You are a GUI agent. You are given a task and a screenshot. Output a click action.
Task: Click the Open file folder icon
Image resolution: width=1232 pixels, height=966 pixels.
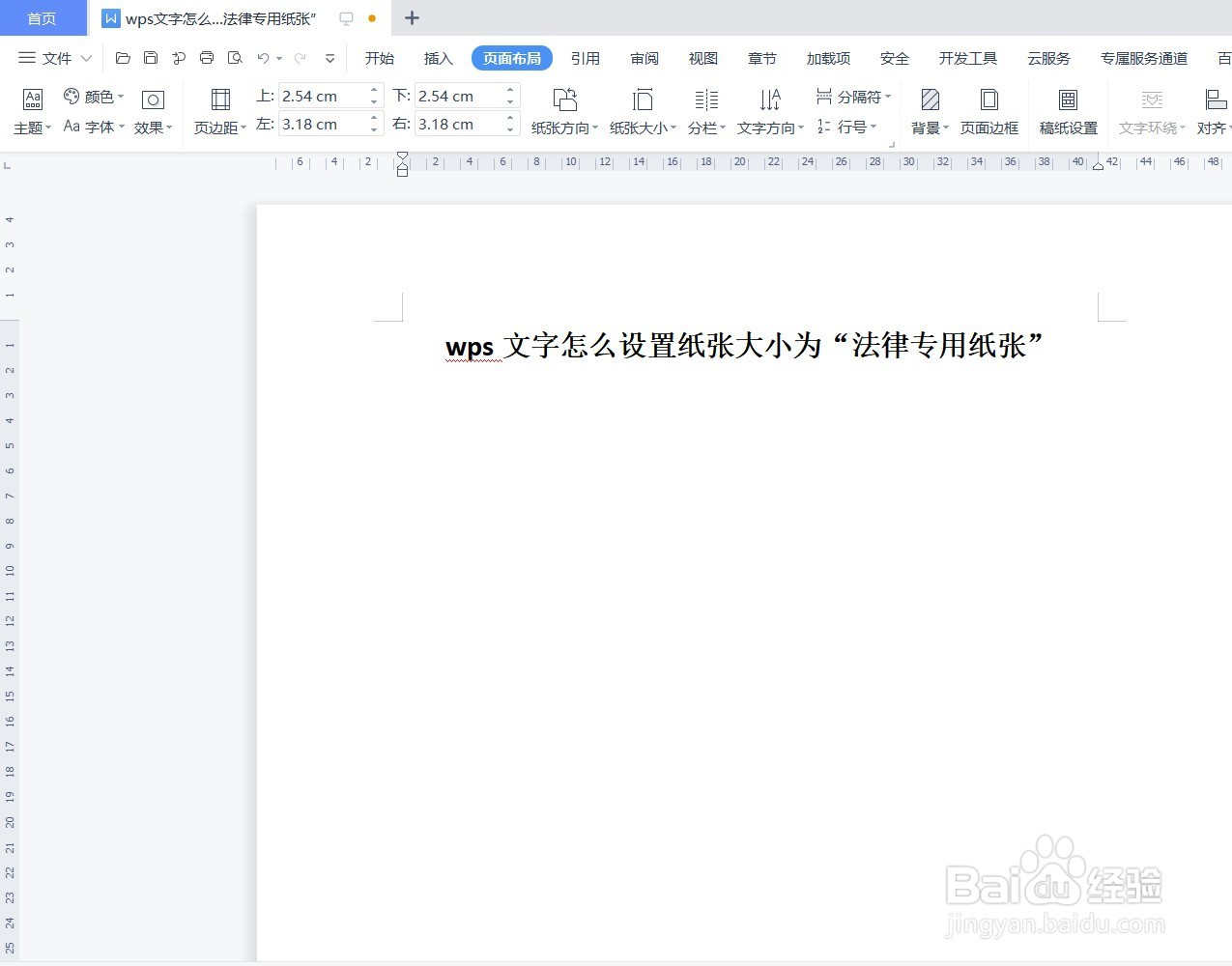tap(123, 58)
